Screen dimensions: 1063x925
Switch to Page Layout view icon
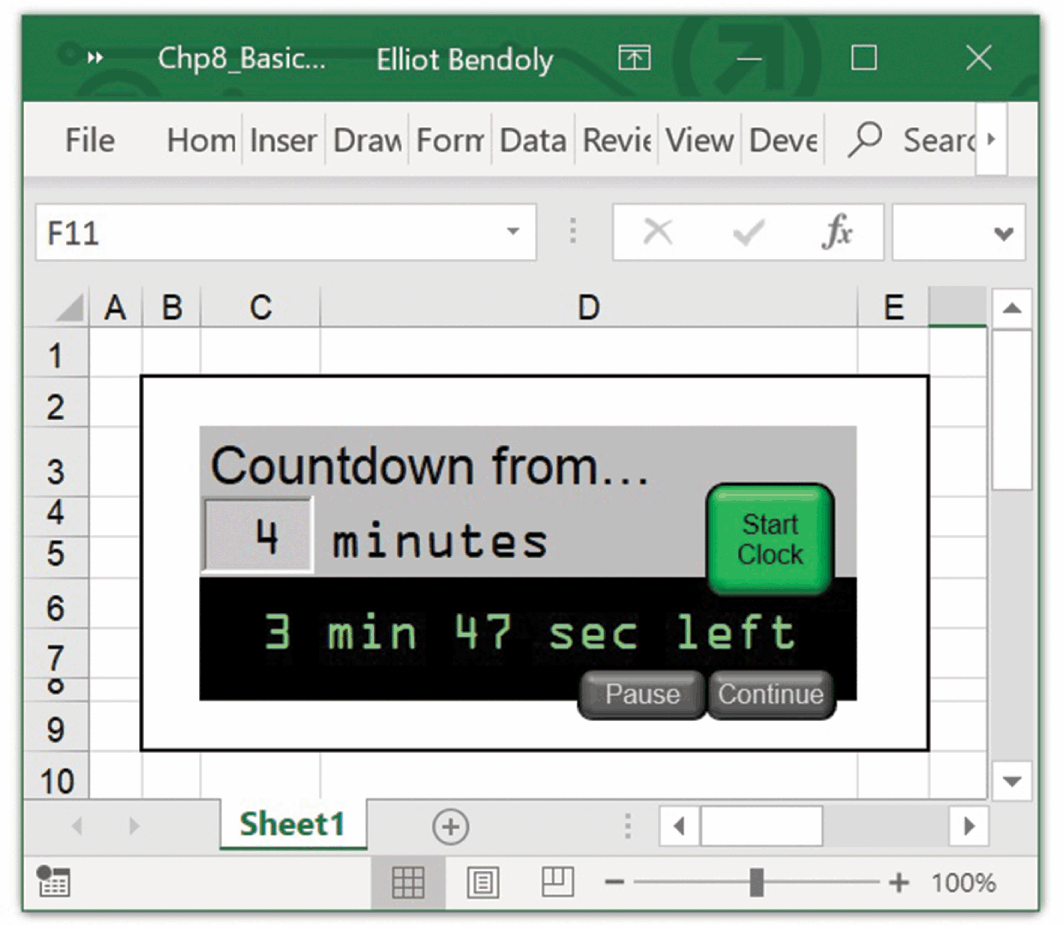(483, 882)
